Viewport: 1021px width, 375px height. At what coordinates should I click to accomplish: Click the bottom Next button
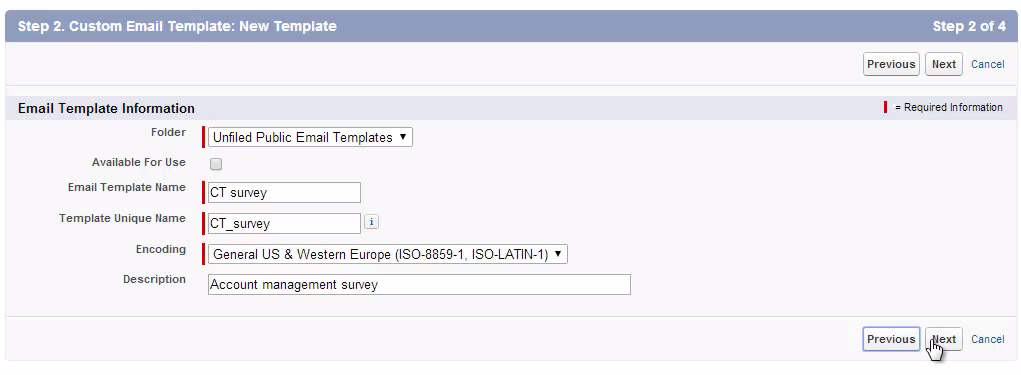[944, 339]
